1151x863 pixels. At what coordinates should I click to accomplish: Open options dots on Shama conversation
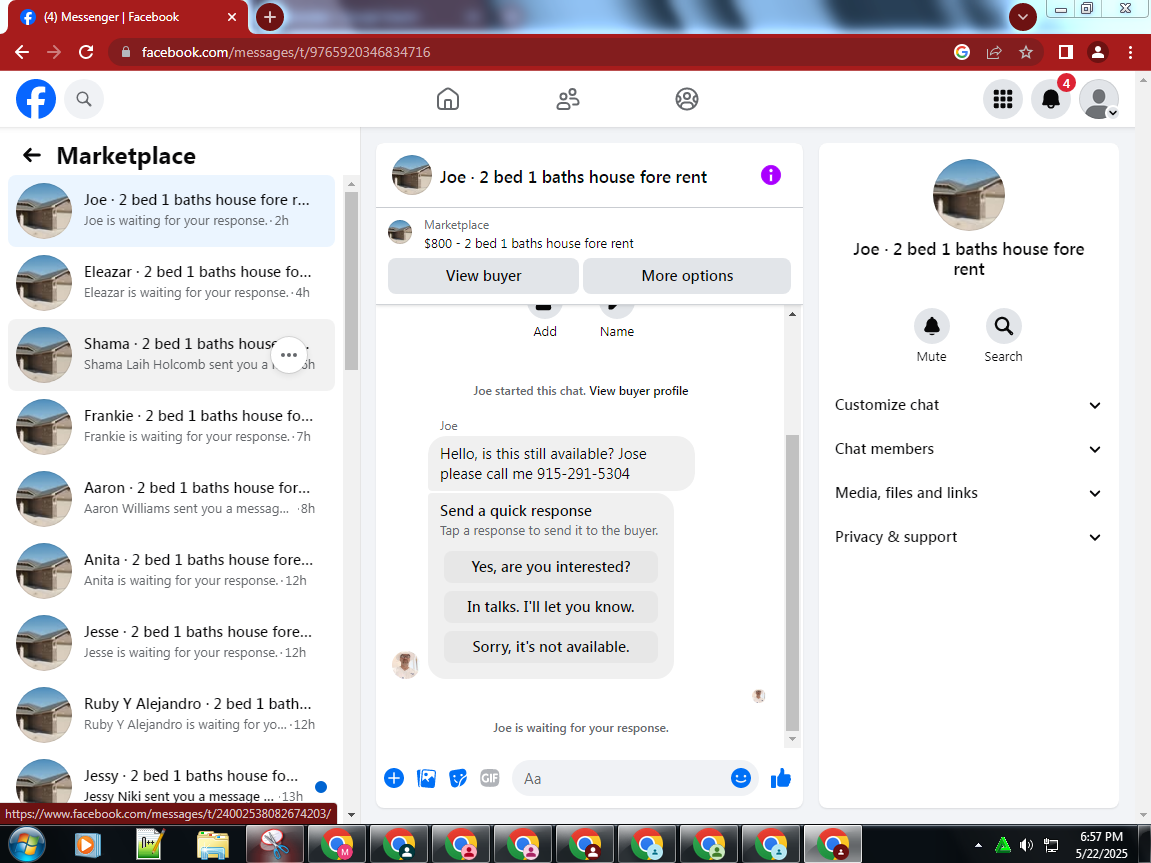289,355
